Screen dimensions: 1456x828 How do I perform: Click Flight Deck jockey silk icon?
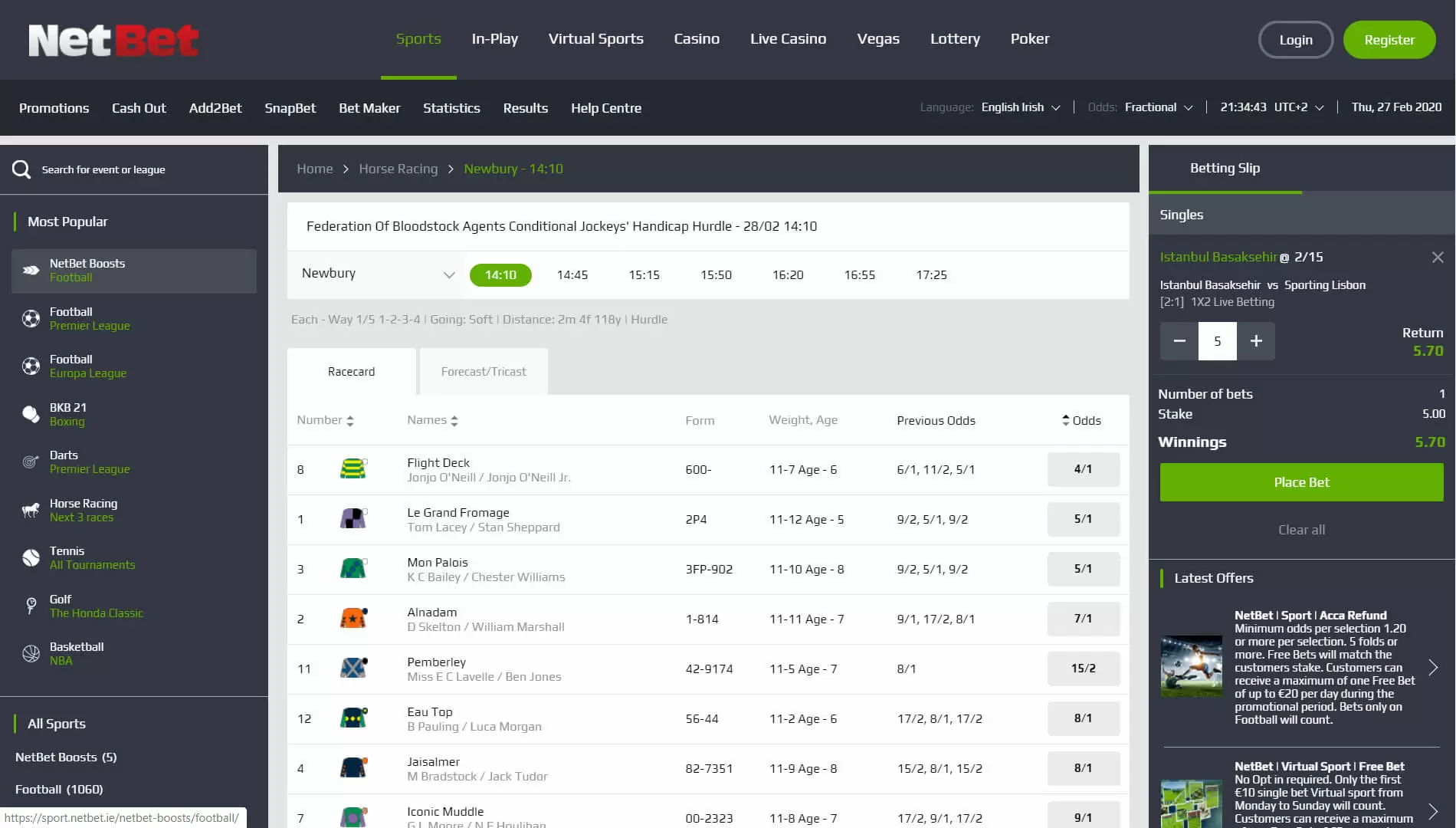tap(353, 469)
